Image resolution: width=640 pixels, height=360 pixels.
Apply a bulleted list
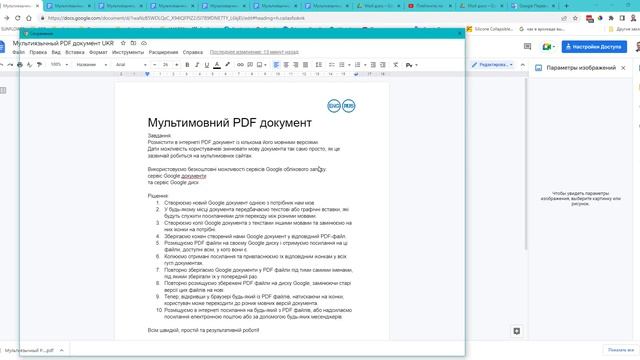point(342,64)
